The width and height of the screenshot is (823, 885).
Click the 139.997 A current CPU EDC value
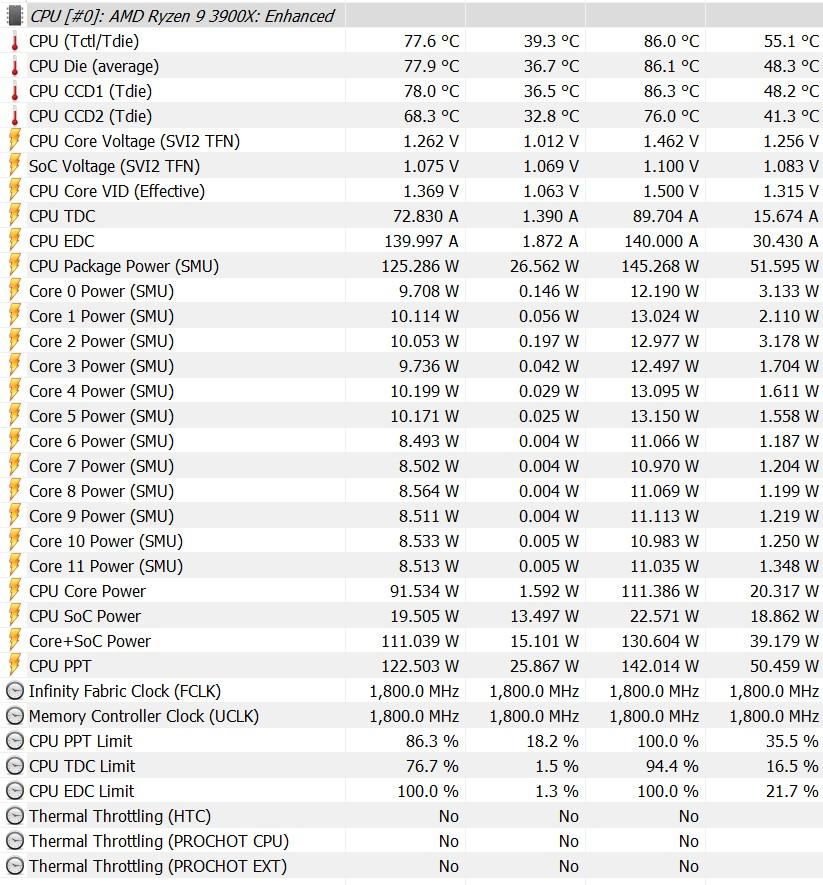[x=421, y=241]
